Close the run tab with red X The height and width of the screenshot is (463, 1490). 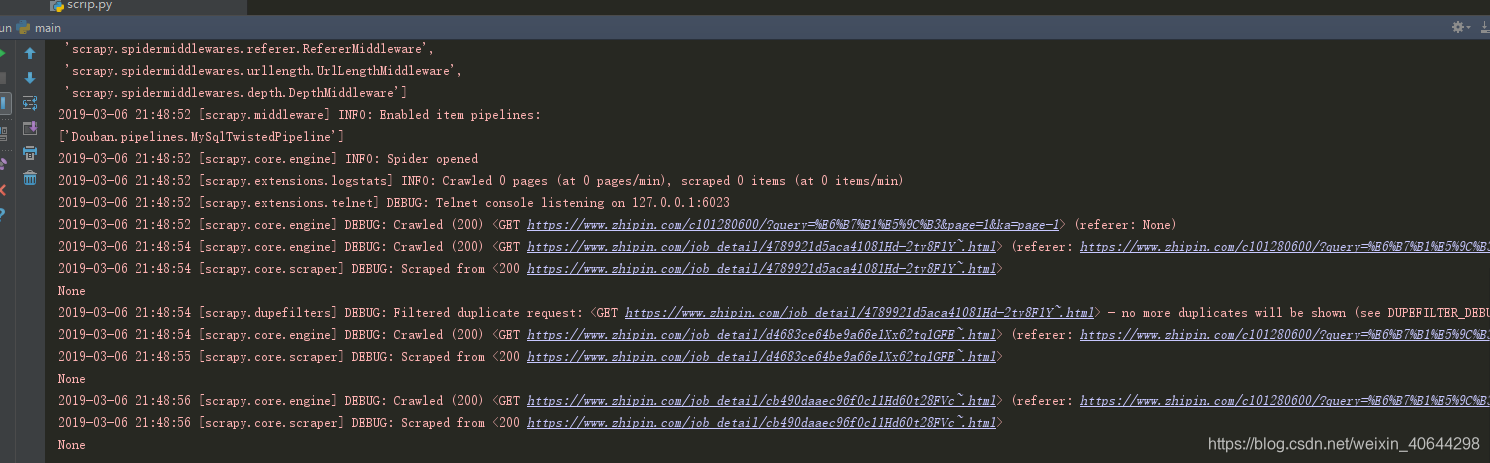(x=3, y=189)
